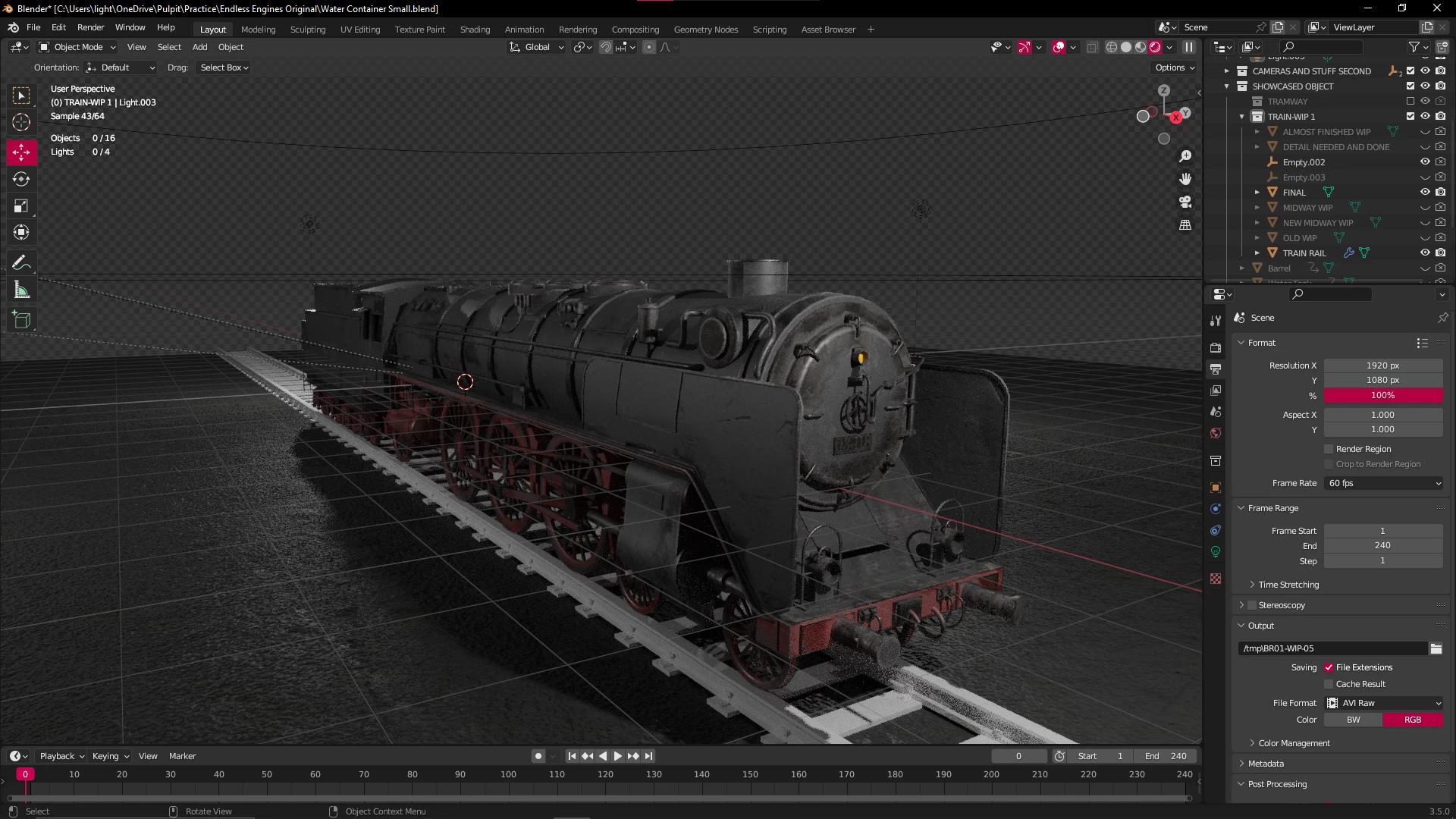The width and height of the screenshot is (1456, 819).
Task: Pick the Annotate pencil tool
Action: [21, 263]
